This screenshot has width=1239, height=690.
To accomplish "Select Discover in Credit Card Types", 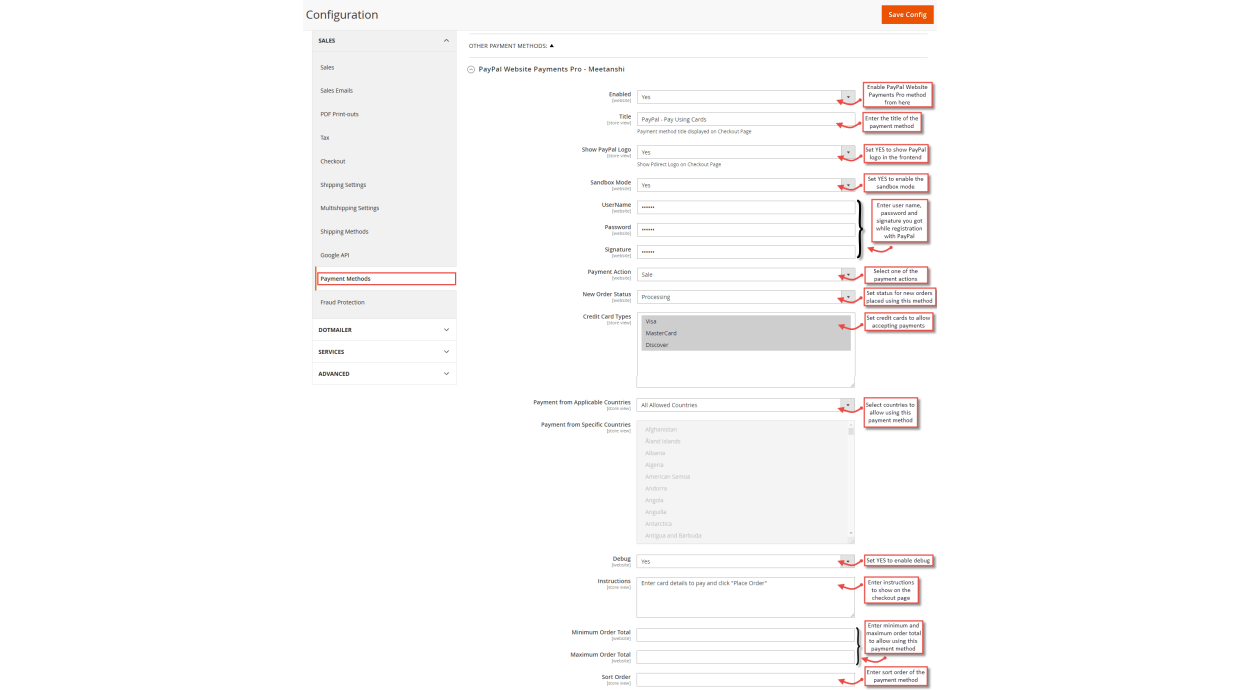I will pyautogui.click(x=746, y=345).
